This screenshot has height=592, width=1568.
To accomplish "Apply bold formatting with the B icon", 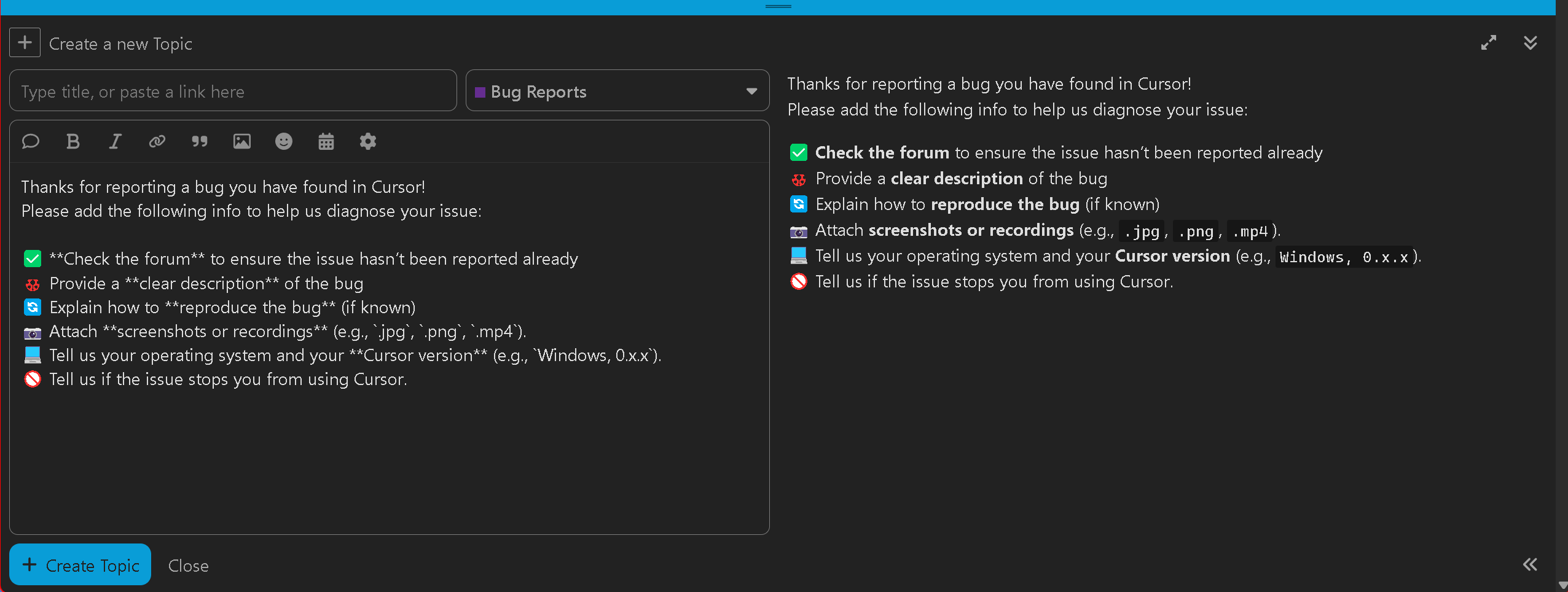I will pos(73,142).
